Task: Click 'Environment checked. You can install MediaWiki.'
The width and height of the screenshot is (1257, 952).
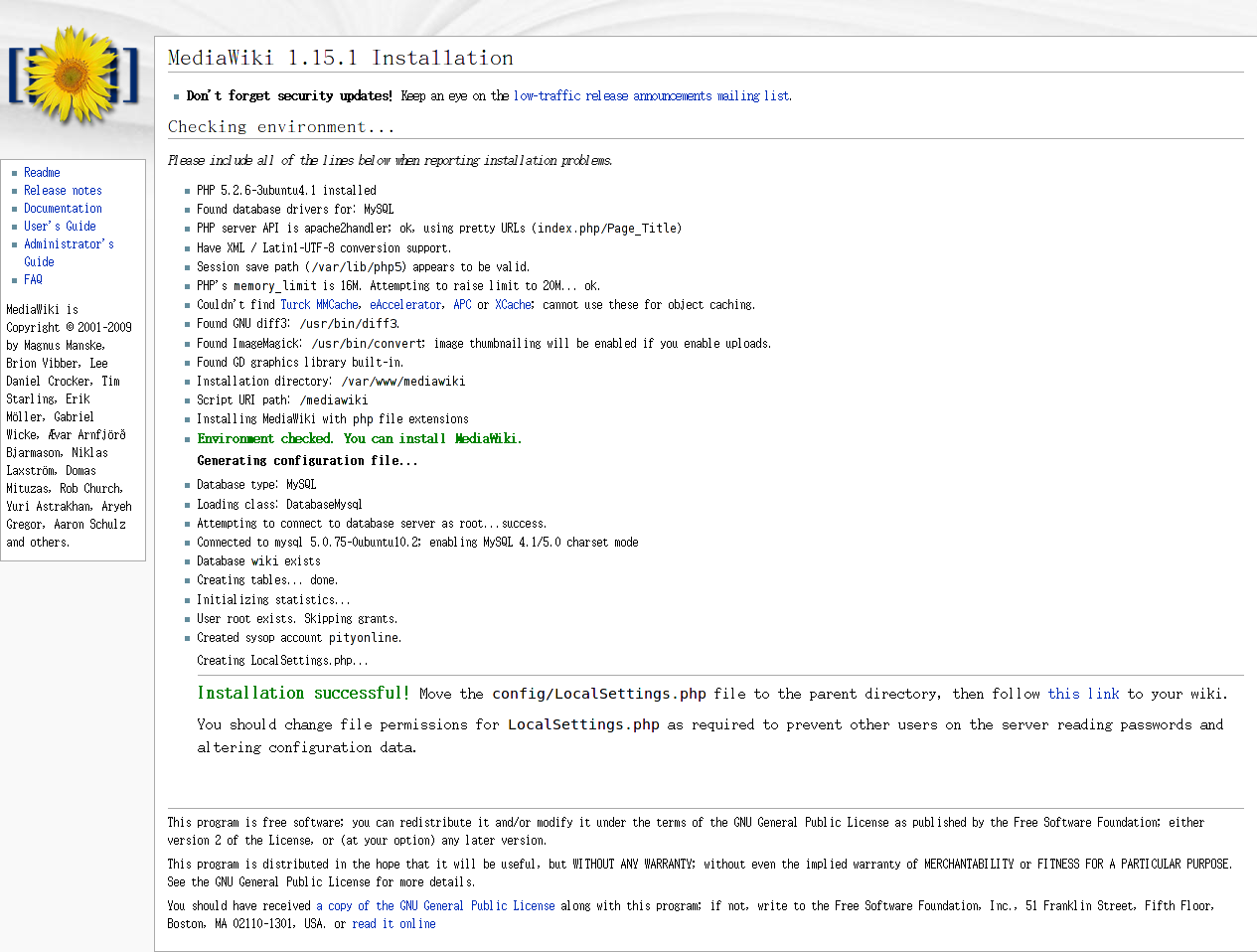Action: pyautogui.click(x=360, y=439)
